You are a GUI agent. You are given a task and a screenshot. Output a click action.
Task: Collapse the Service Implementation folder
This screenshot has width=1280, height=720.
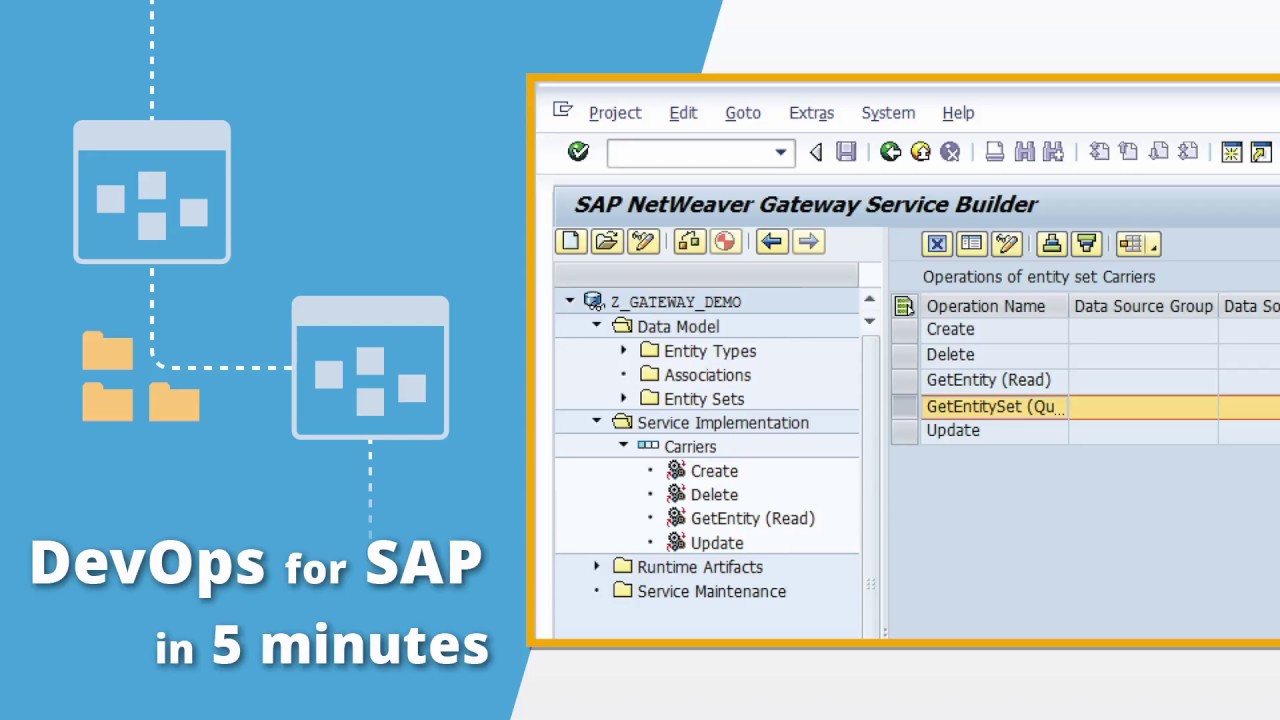(597, 422)
